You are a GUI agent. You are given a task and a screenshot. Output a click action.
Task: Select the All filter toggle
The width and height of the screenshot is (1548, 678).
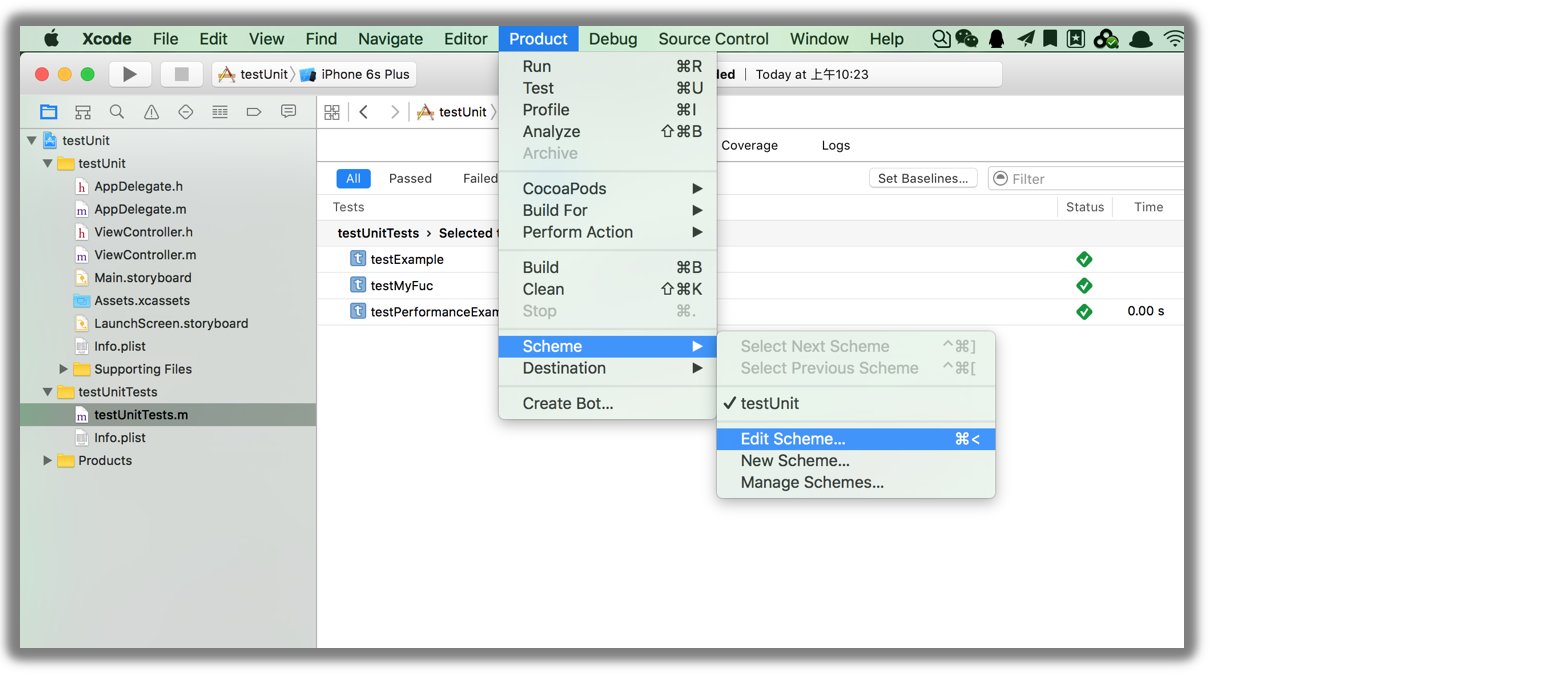353,179
